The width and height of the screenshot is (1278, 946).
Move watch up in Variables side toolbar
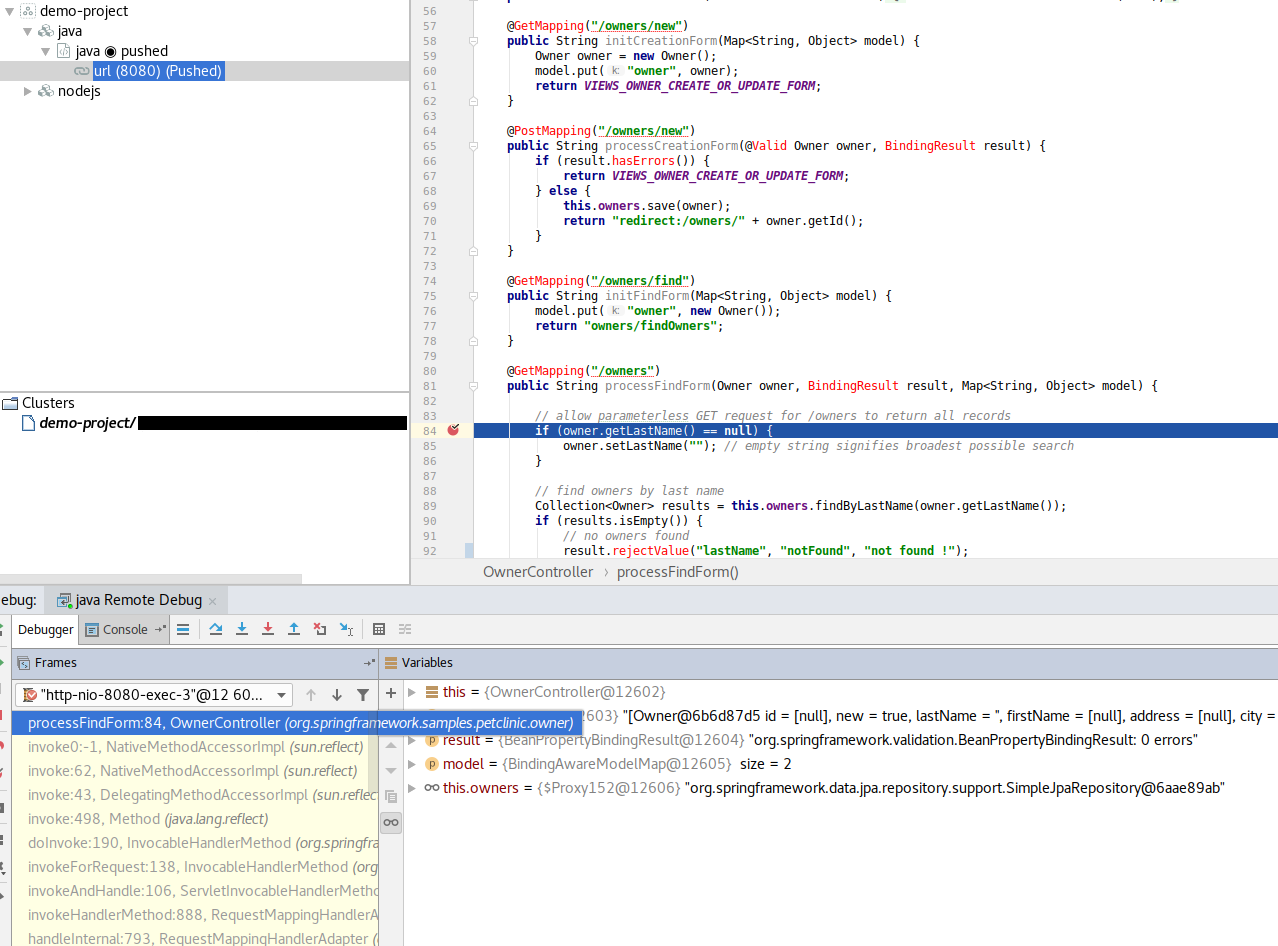[391, 745]
